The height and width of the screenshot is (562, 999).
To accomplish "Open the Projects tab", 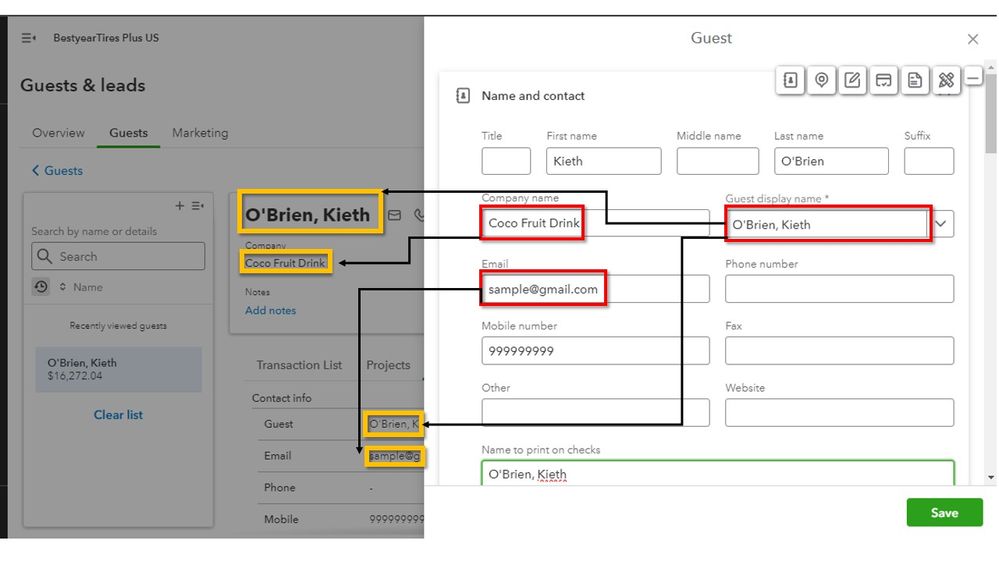I will [x=388, y=365].
